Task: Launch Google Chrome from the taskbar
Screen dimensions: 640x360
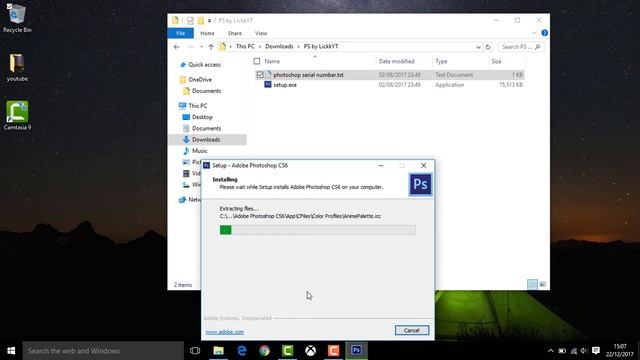Action: coord(264,351)
